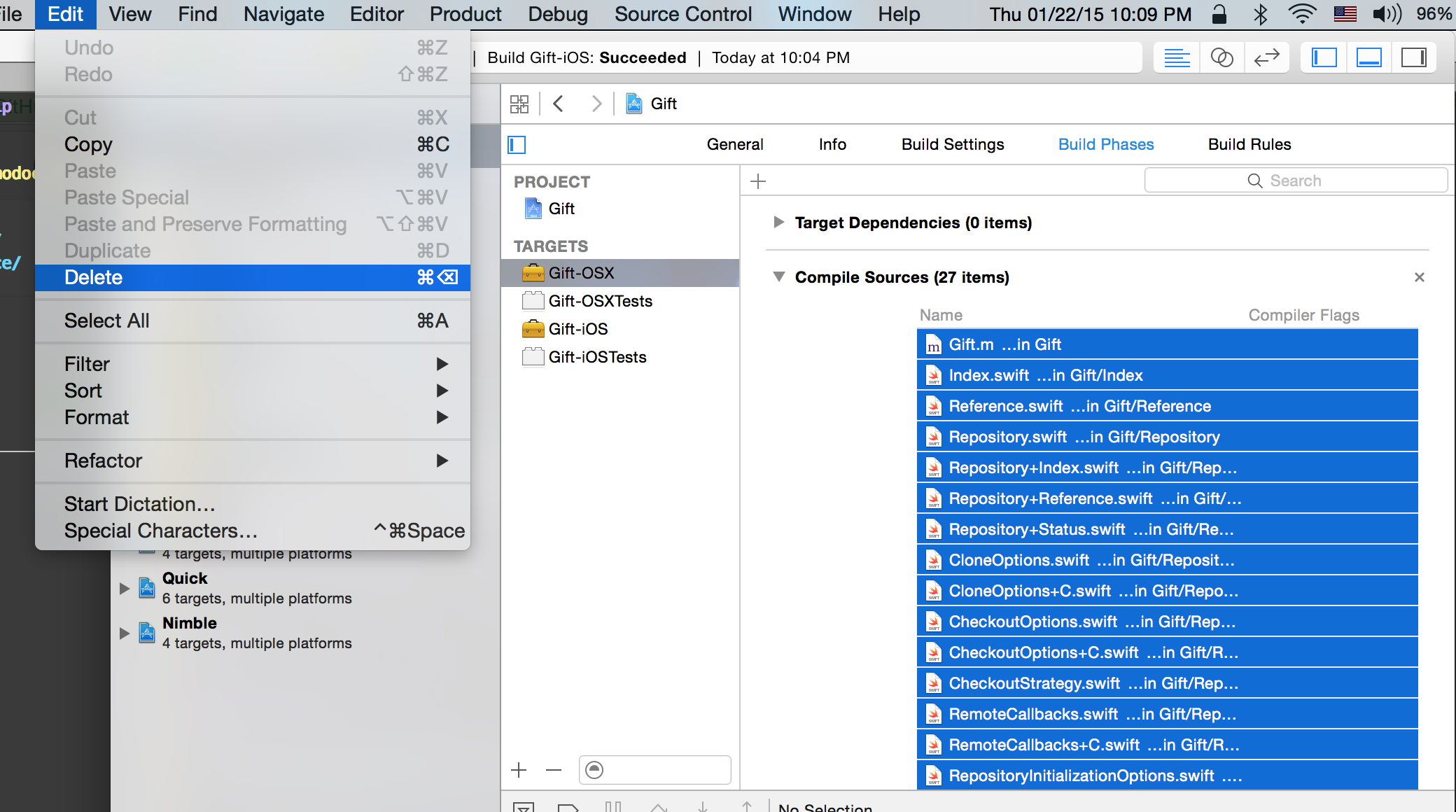Delete the Compile Sources phase with X

(x=1419, y=277)
